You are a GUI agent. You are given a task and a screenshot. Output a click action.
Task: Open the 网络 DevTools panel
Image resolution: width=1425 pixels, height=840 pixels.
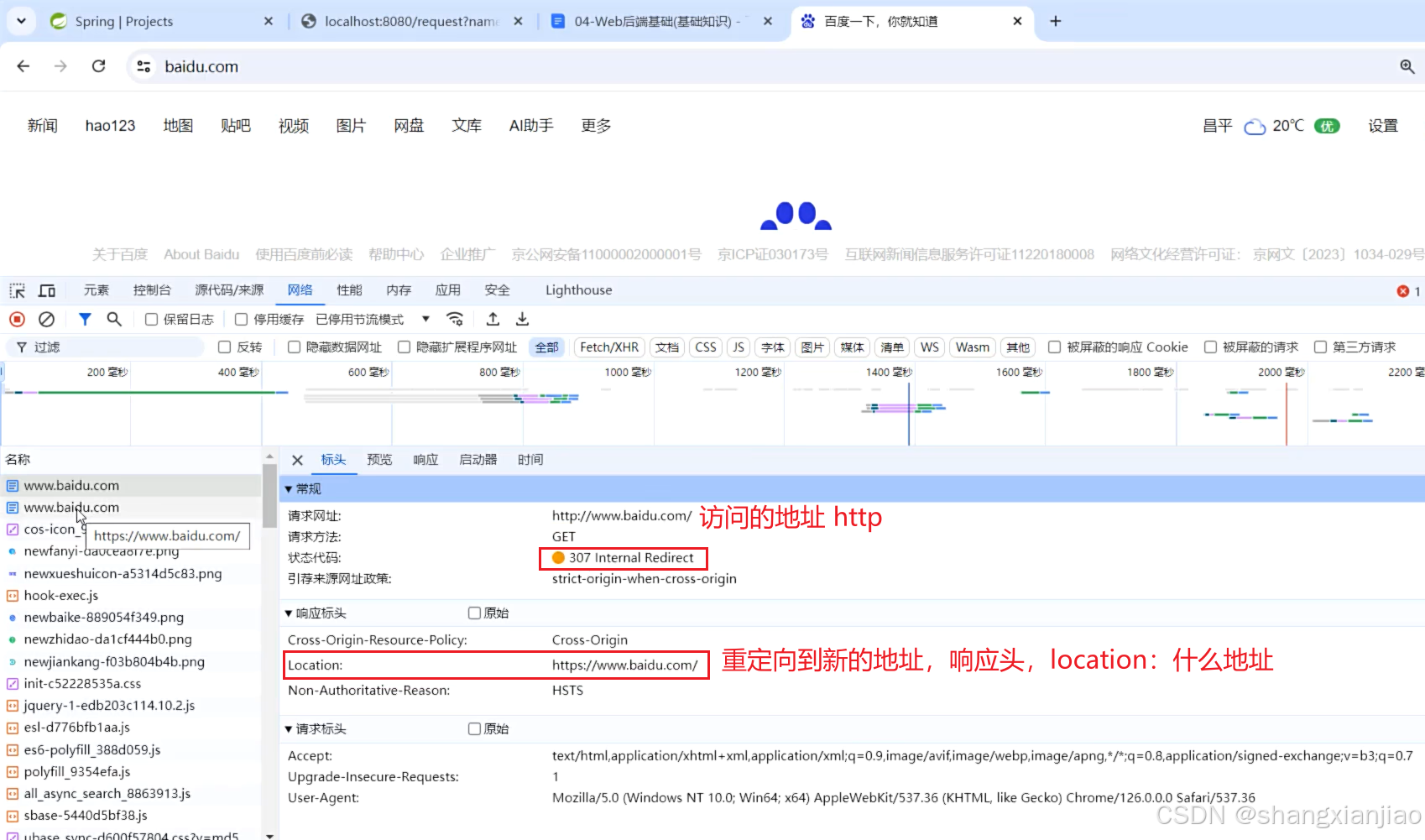pyautogui.click(x=300, y=290)
